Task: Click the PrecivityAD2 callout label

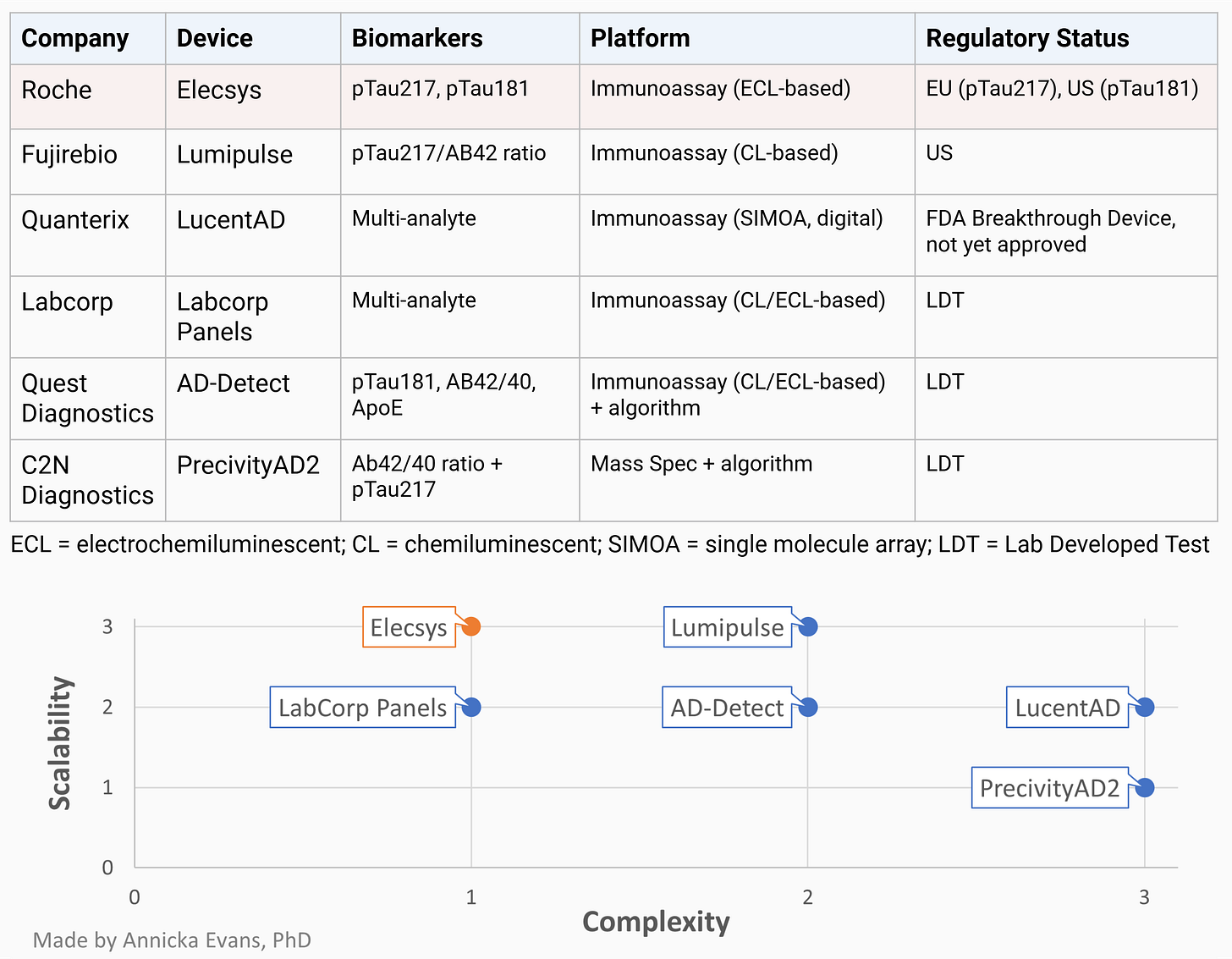Action: (x=1050, y=788)
